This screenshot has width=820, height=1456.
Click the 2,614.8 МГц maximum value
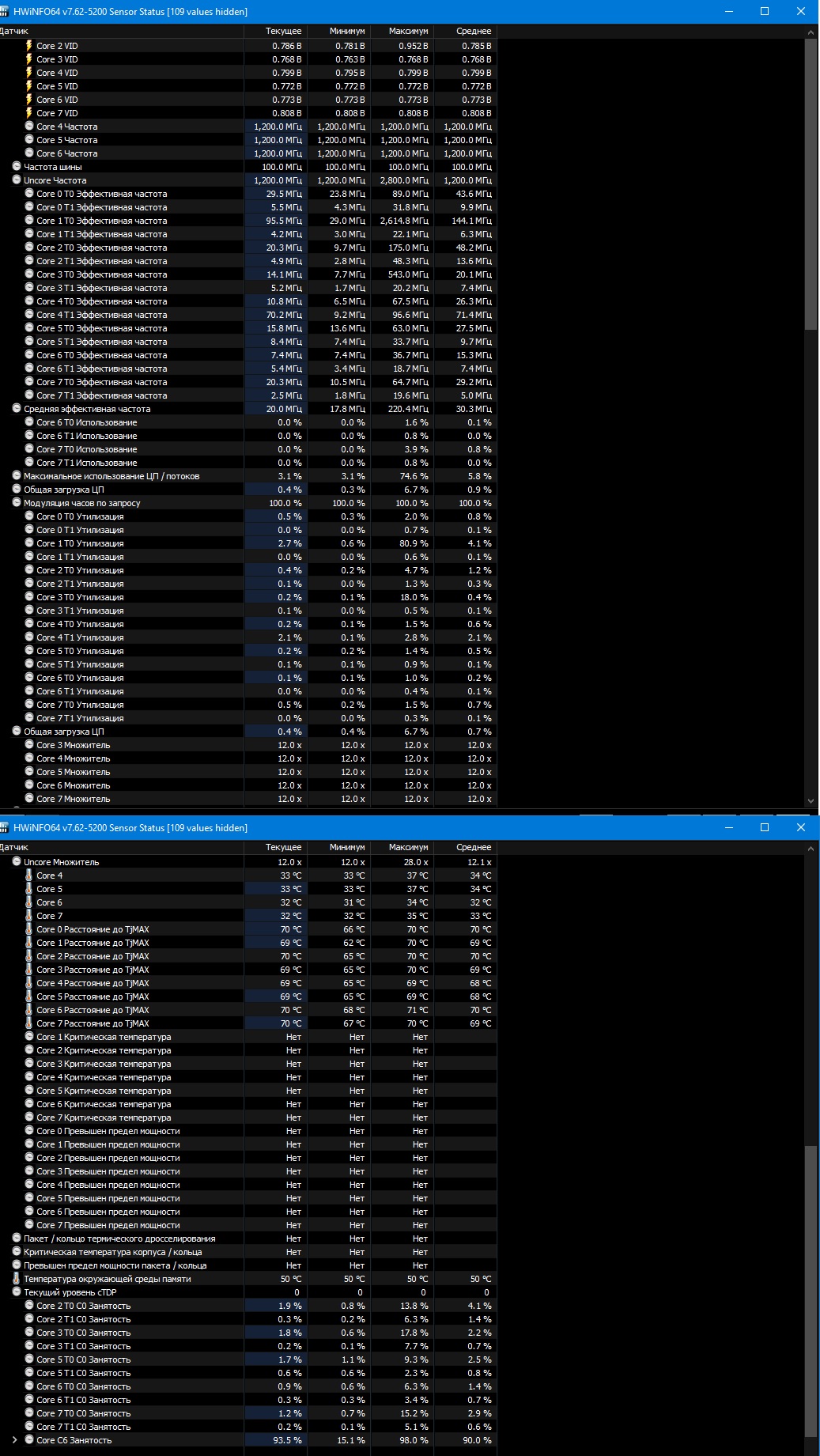pos(404,221)
